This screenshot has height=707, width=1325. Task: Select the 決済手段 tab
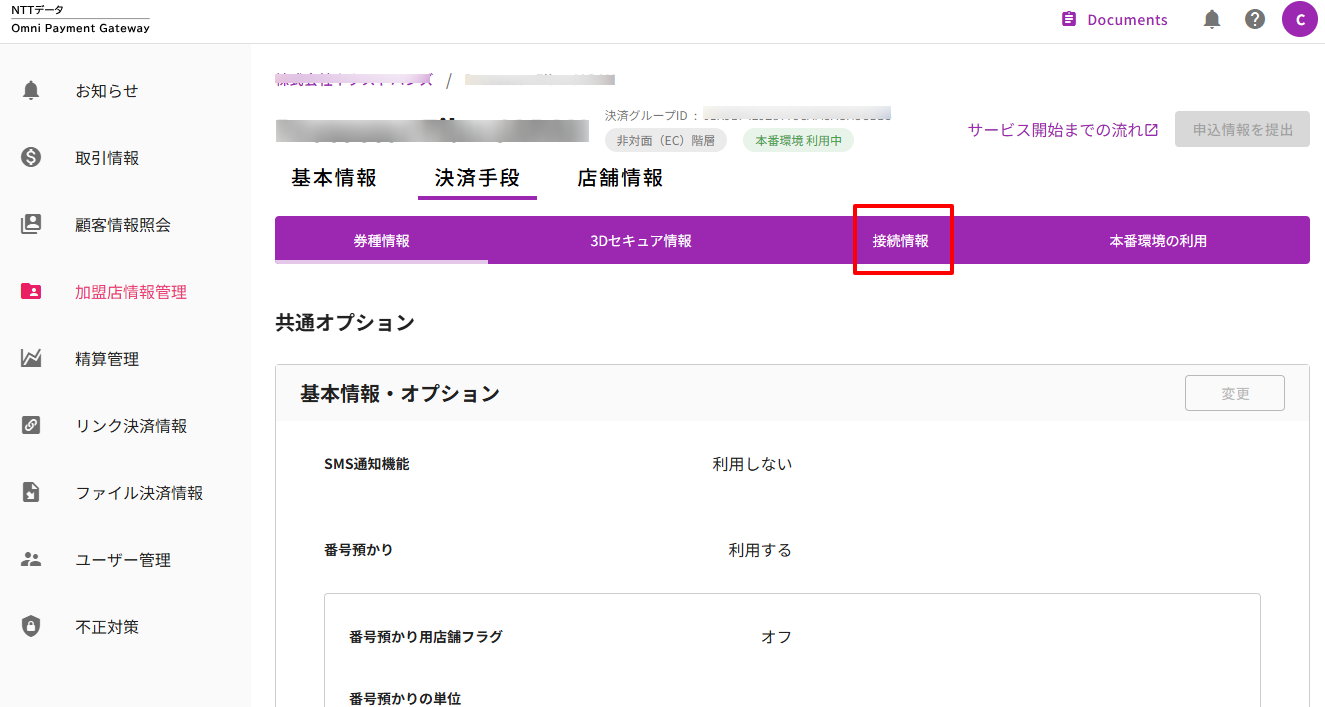tap(477, 178)
